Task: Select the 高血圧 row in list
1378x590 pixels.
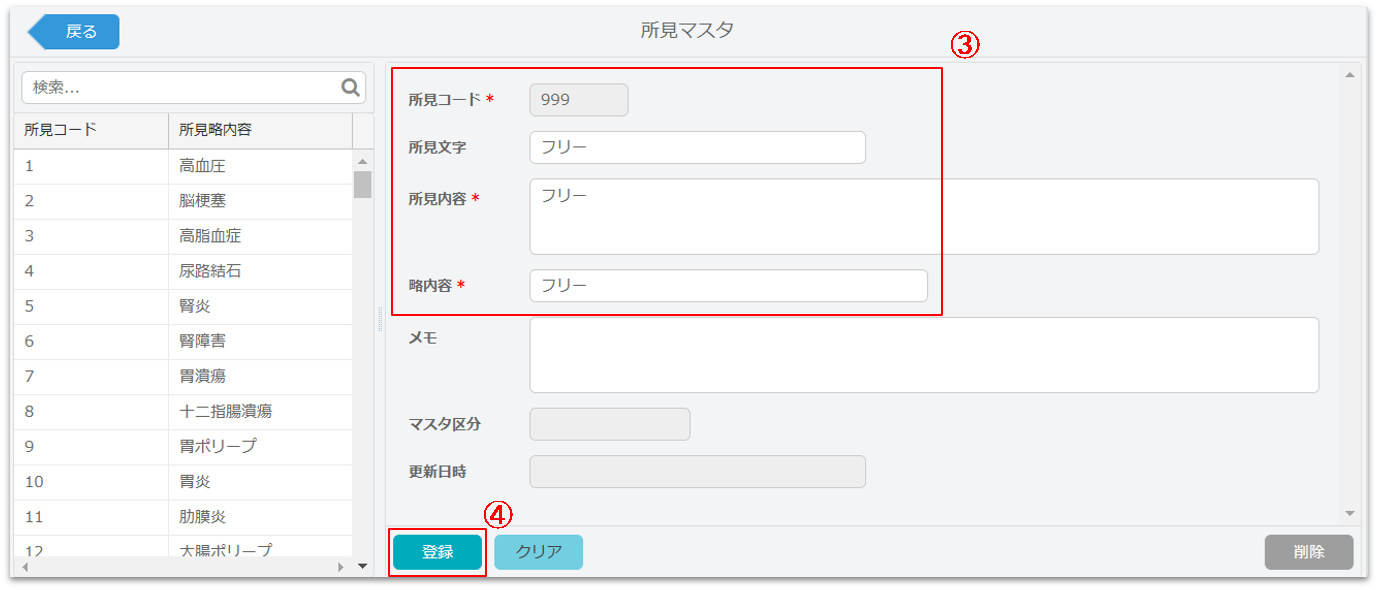Action: (183, 166)
